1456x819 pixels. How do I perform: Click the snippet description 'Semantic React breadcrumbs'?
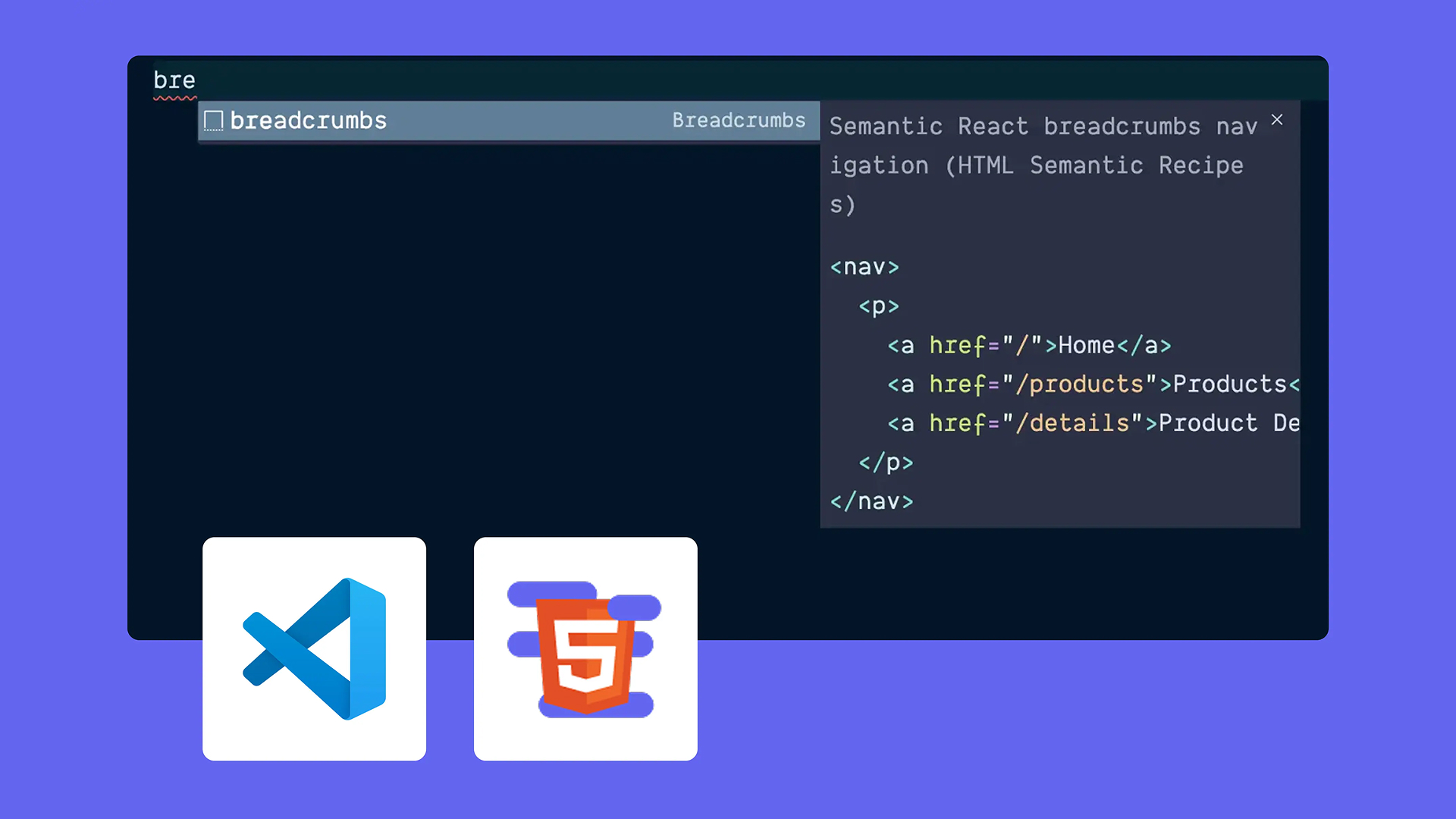point(1015,126)
